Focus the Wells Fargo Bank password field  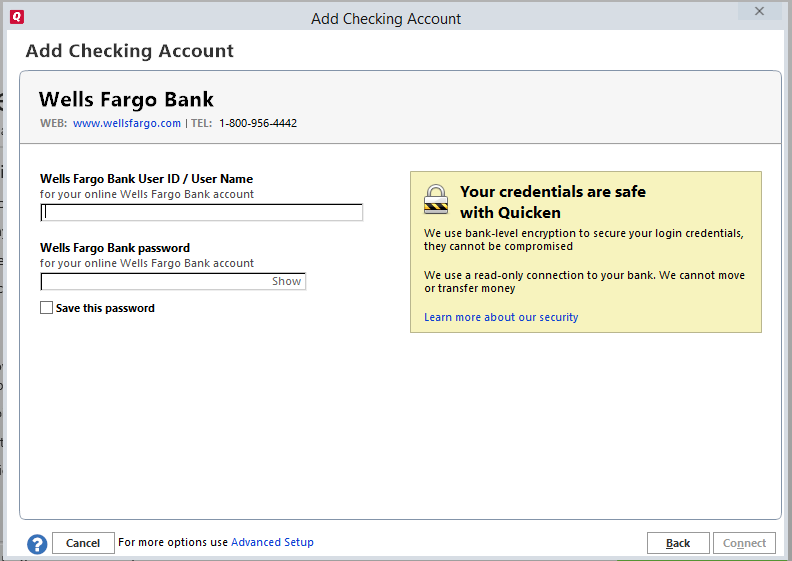pyautogui.click(x=173, y=281)
